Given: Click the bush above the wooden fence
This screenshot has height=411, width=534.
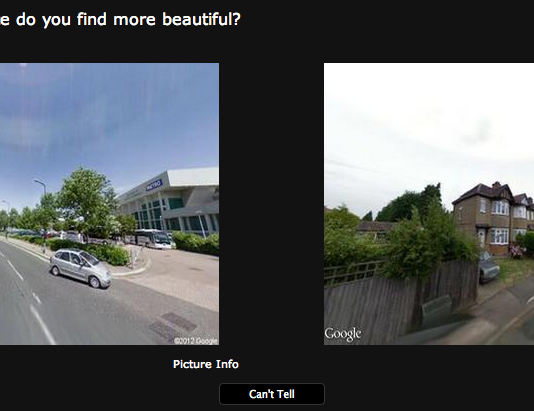Looking at the screenshot, I should pyautogui.click(x=430, y=240).
